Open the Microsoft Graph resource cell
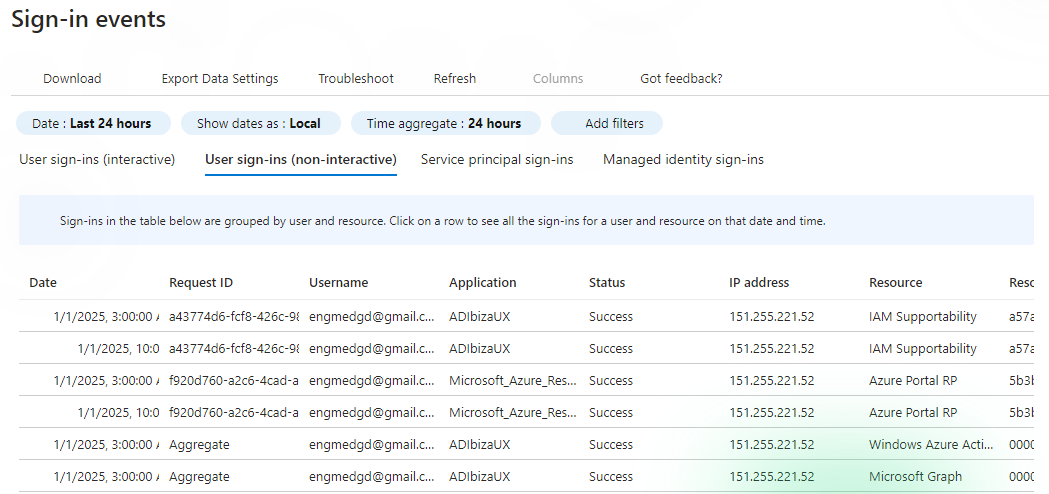 (915, 477)
